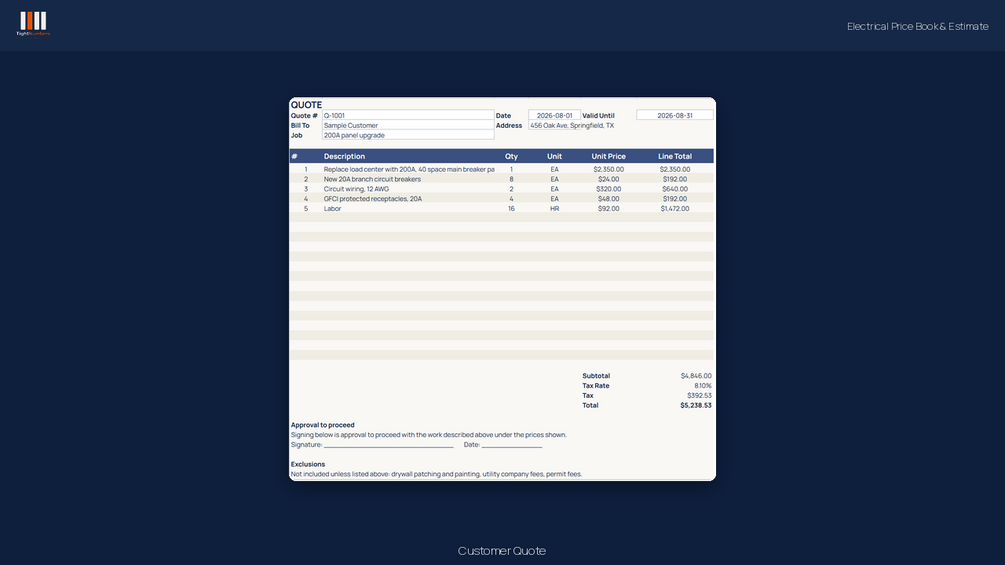The height and width of the screenshot is (565, 1005).
Task: Select the $640.00 line total cell
Action: [675, 189]
